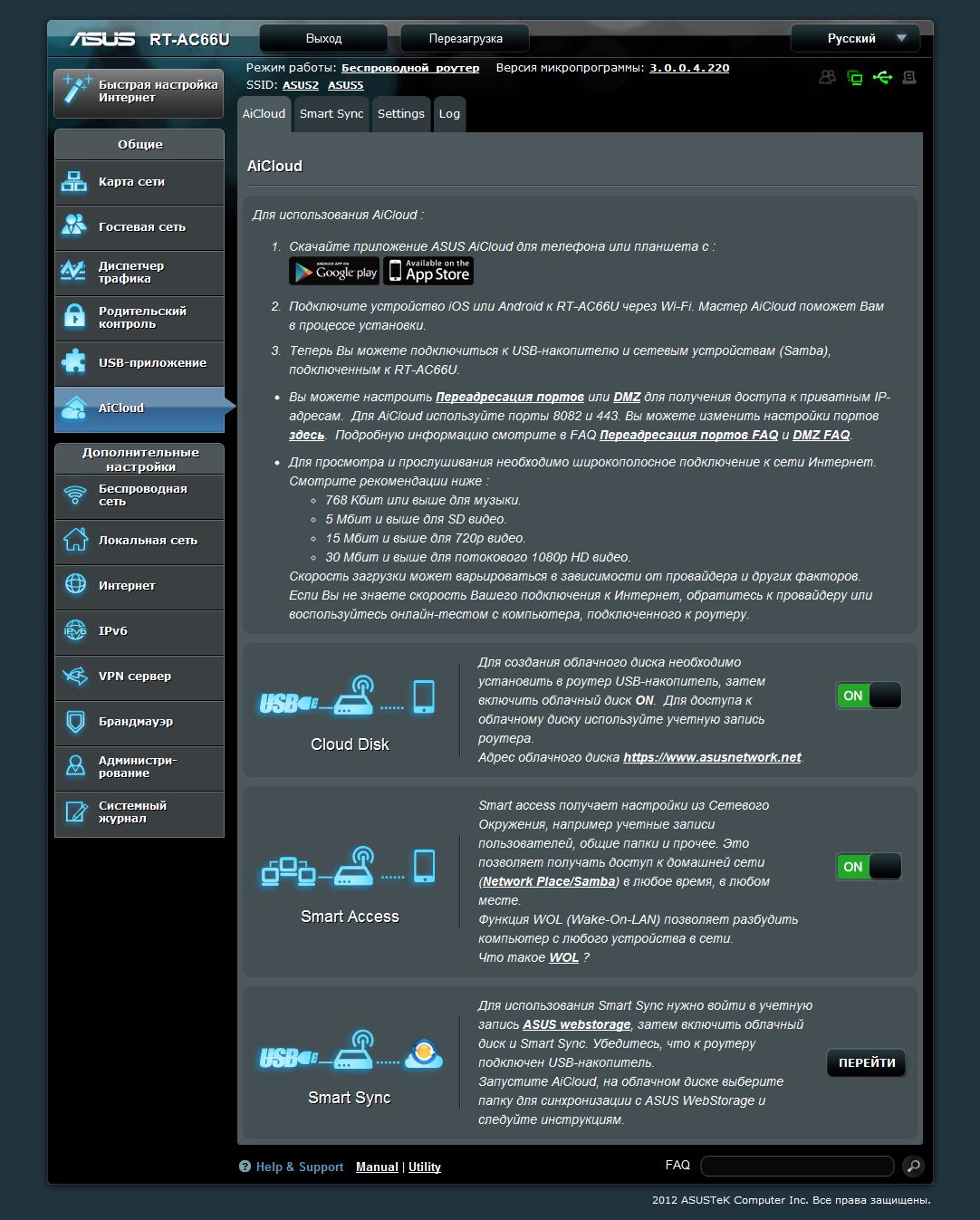
Task: Click the ASUS webstorage link
Action: [x=576, y=1024]
